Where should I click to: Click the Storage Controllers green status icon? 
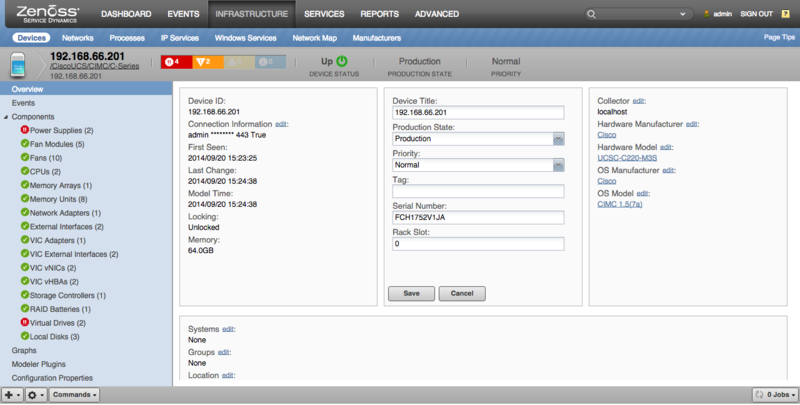24,295
